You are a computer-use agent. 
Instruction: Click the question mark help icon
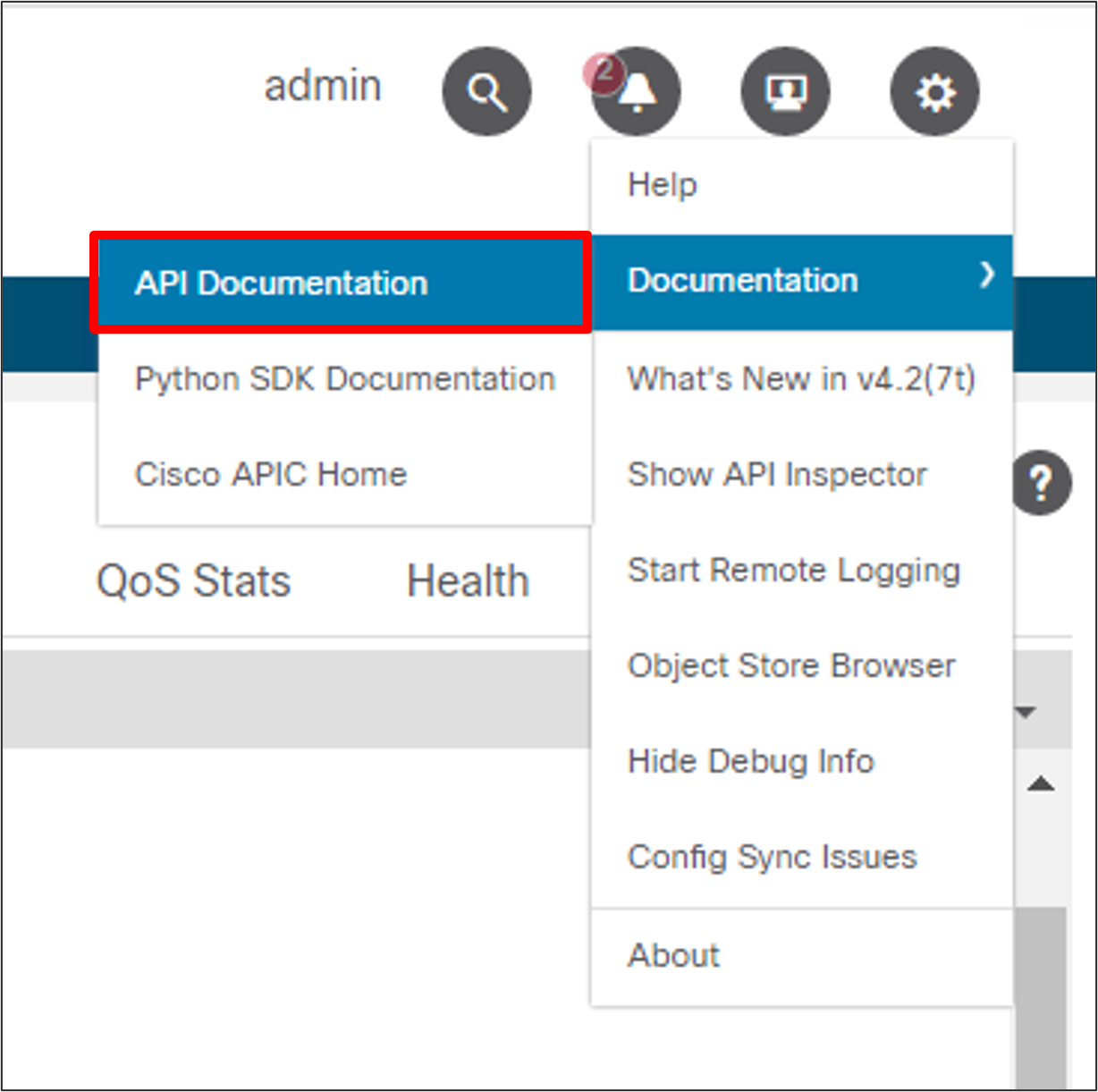coord(1041,484)
